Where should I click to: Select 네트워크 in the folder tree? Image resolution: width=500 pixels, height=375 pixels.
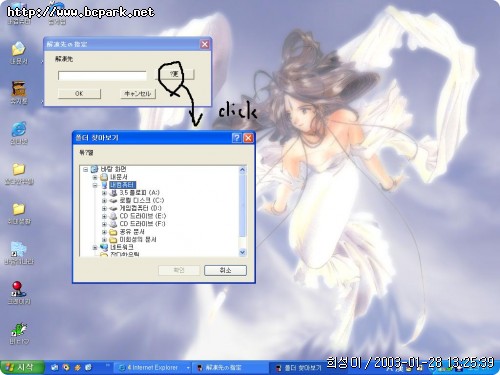coord(122,247)
